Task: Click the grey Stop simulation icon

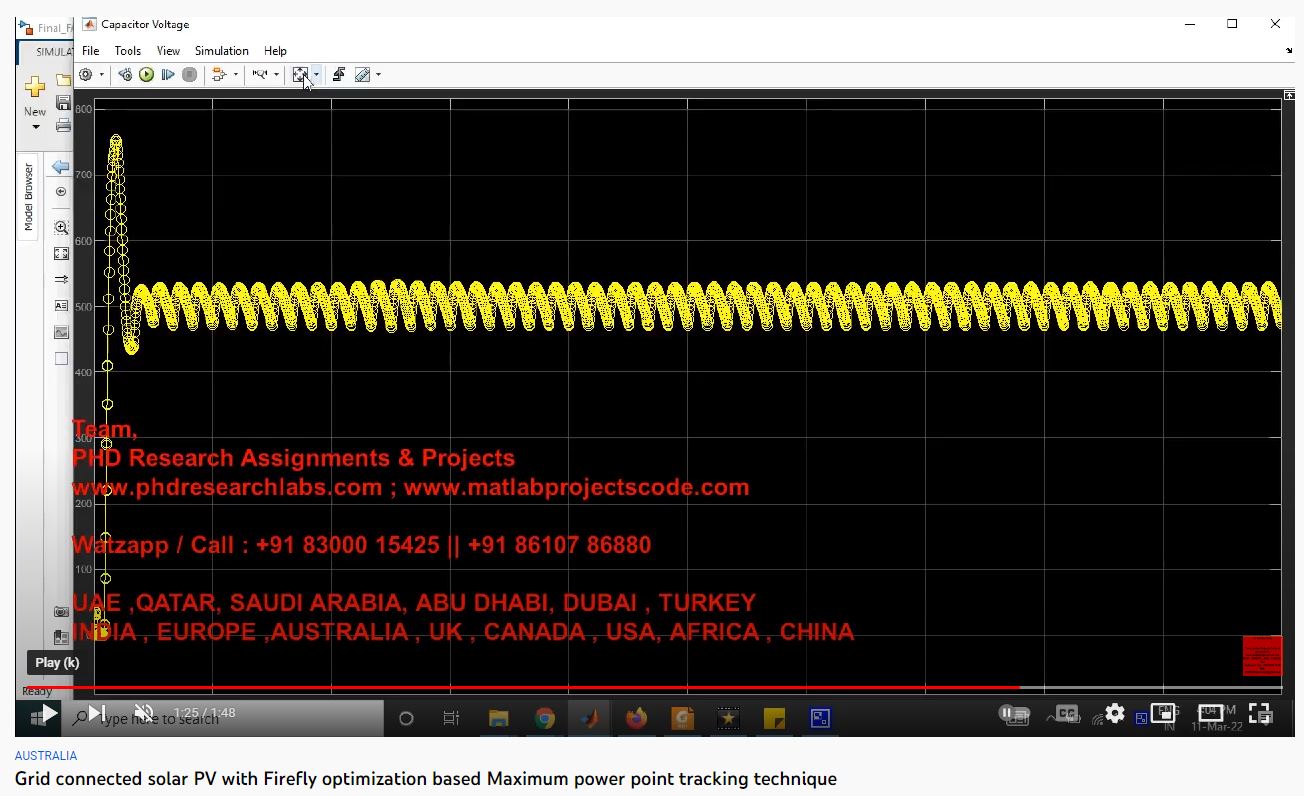Action: click(x=190, y=75)
